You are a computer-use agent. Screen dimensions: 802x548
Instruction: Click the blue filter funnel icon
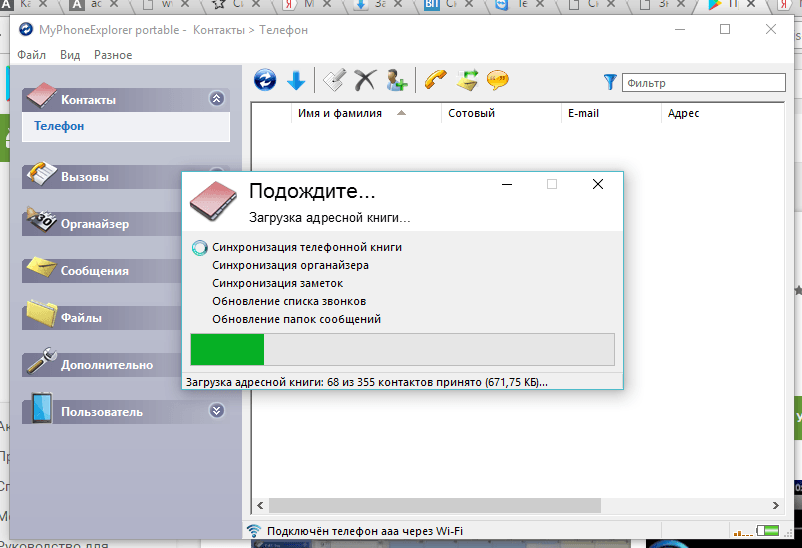coord(610,82)
